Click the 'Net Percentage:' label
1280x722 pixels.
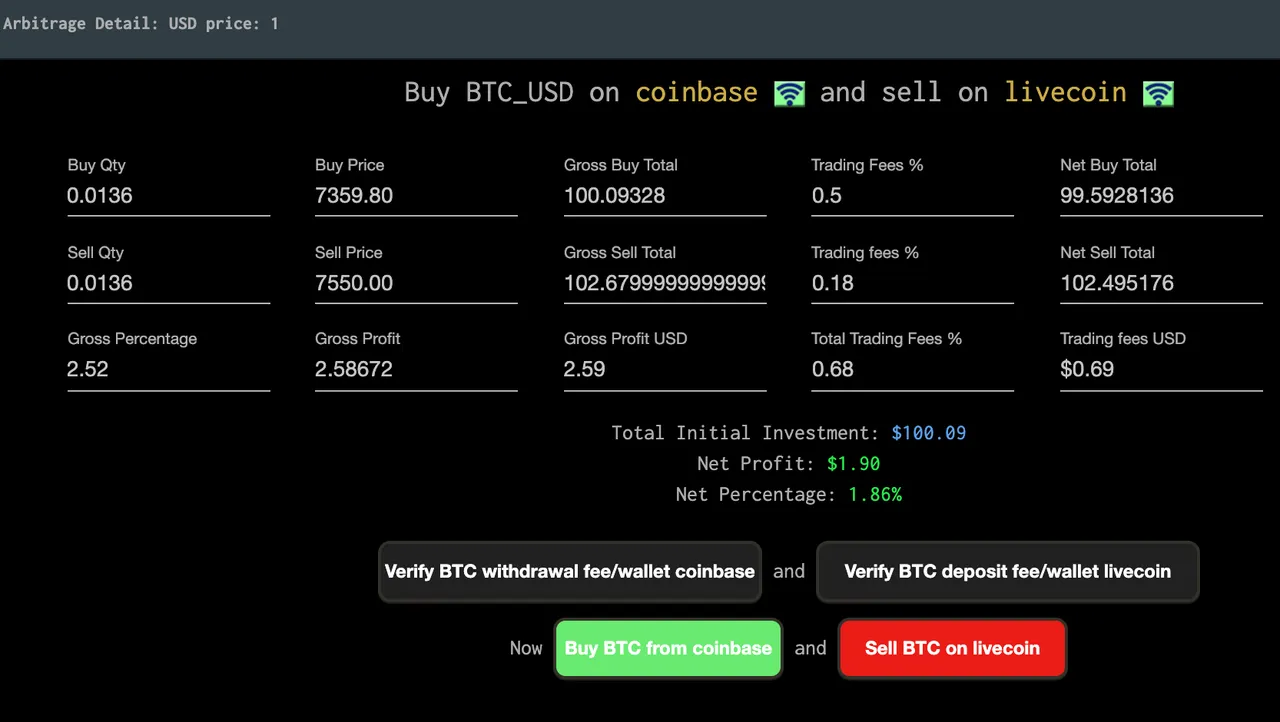(x=756, y=495)
